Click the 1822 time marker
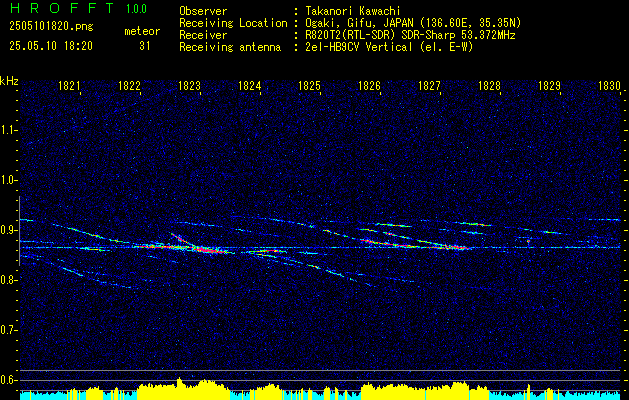 (129, 85)
